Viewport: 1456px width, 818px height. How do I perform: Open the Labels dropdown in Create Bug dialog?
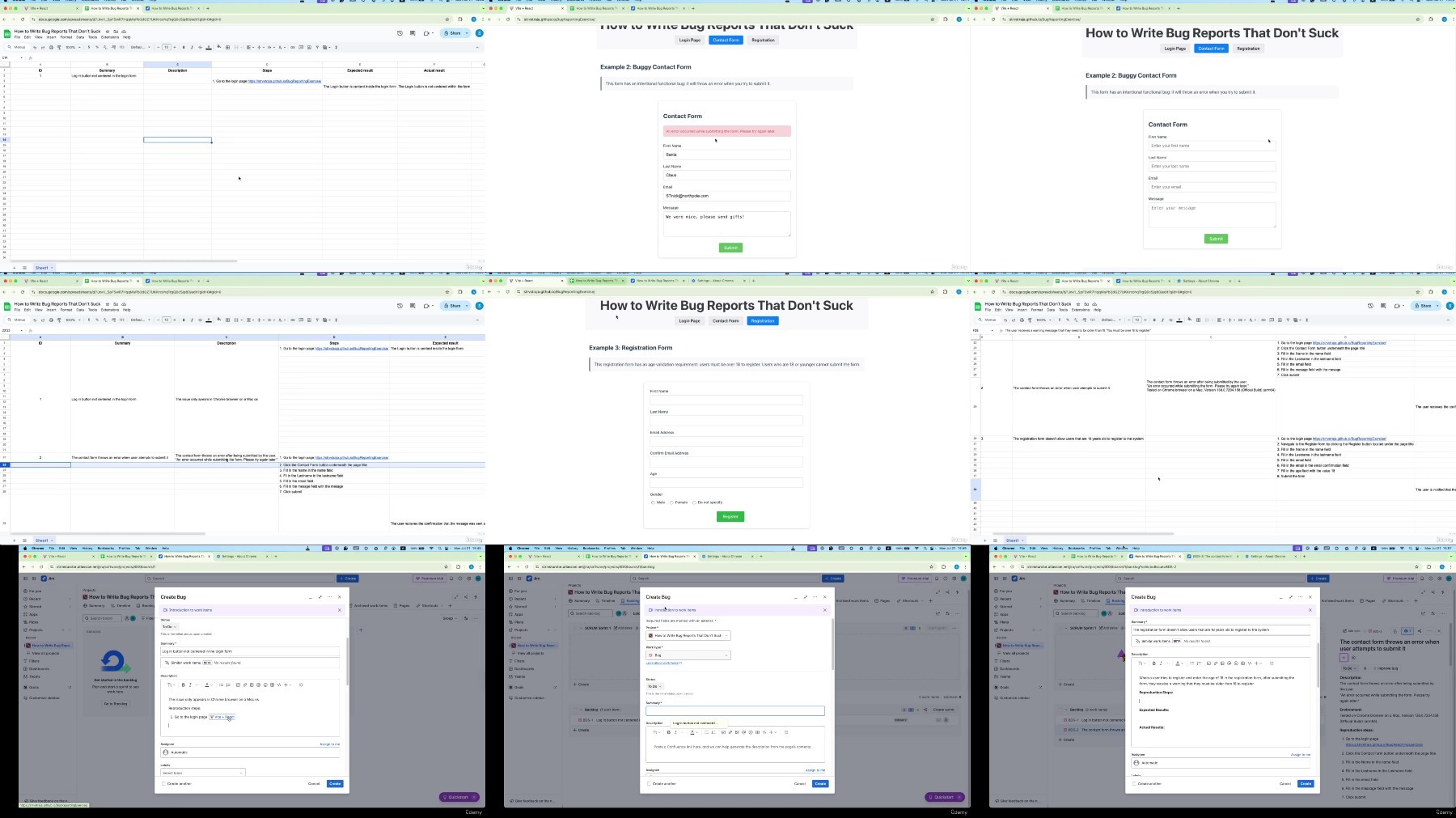pos(202,773)
